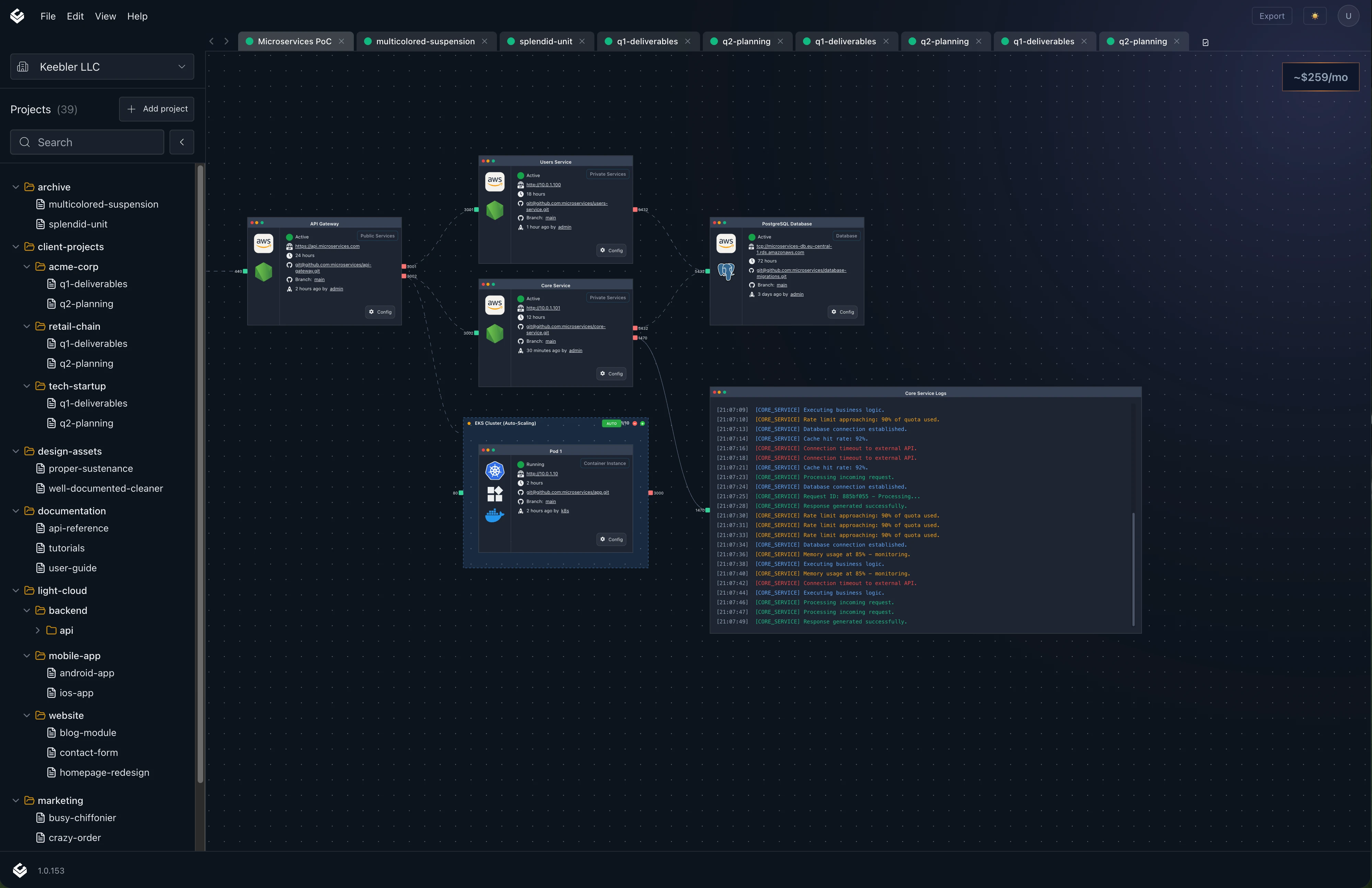This screenshot has width=1372, height=888.
Task: Click port 3001 output connector on API Gateway
Action: point(404,266)
